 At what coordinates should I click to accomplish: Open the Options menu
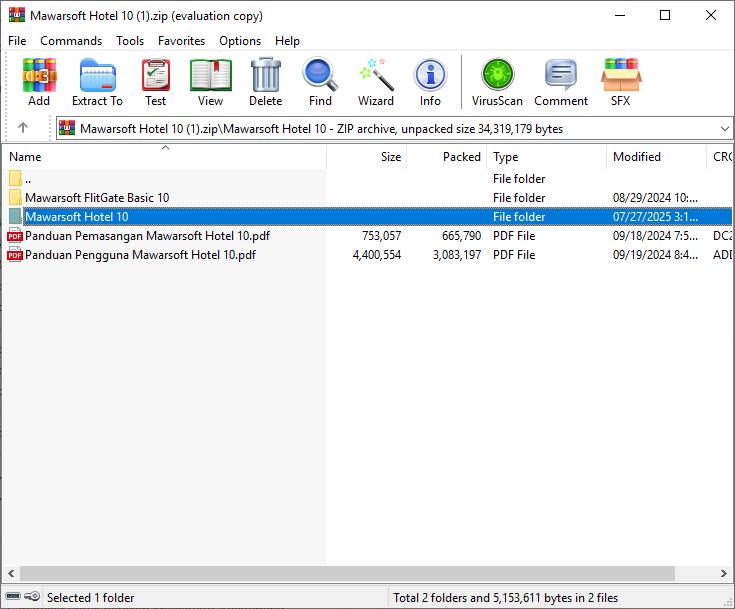(240, 41)
